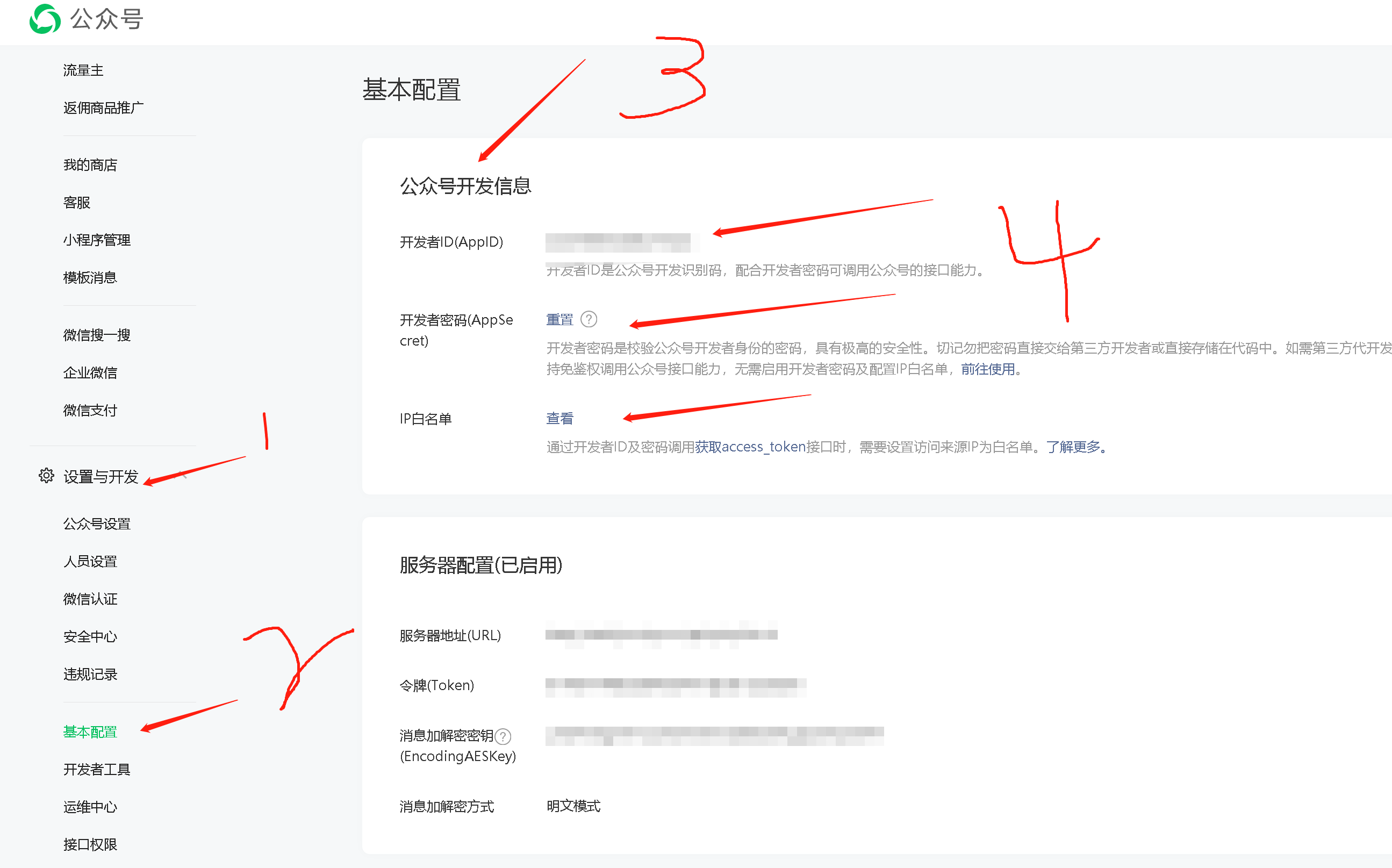Open 微信支付 in sidebar
1392x868 pixels.
(90, 410)
